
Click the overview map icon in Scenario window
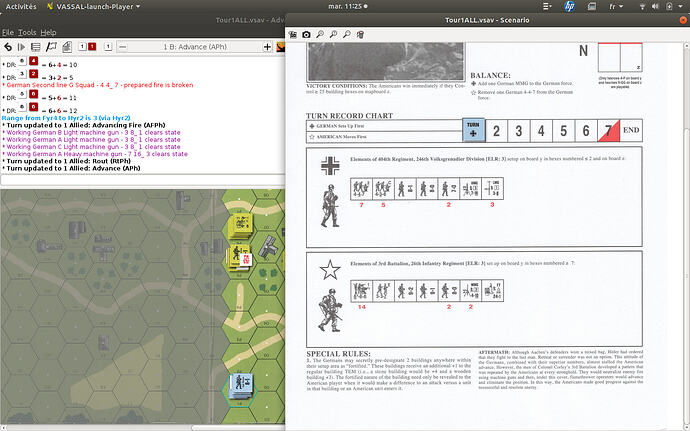pos(293,34)
